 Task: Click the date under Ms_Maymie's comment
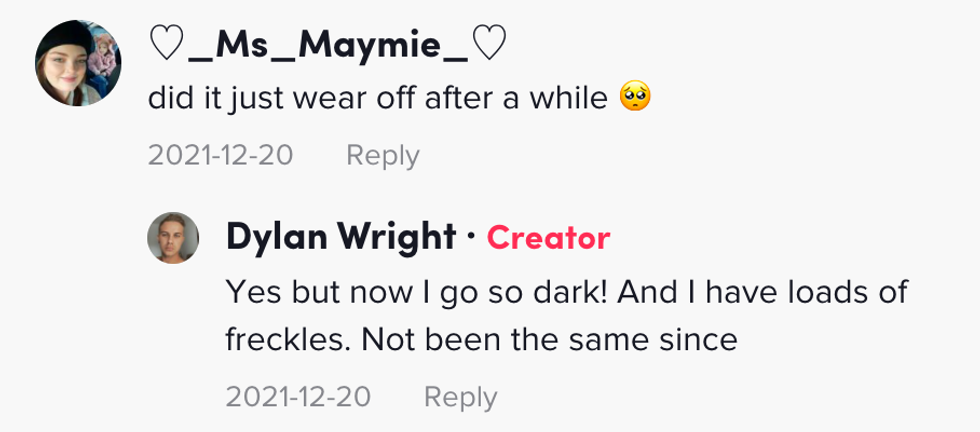[x=220, y=156]
